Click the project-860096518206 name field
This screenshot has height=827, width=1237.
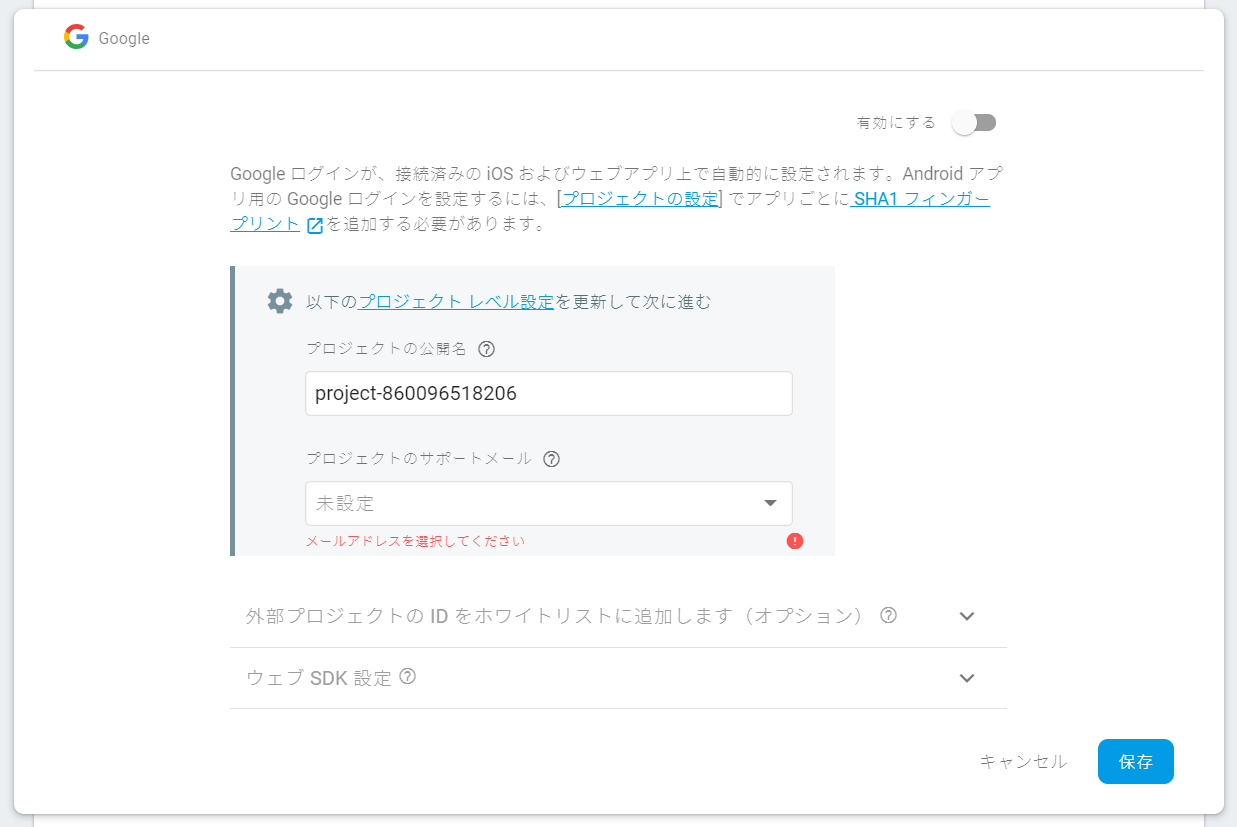tap(548, 393)
